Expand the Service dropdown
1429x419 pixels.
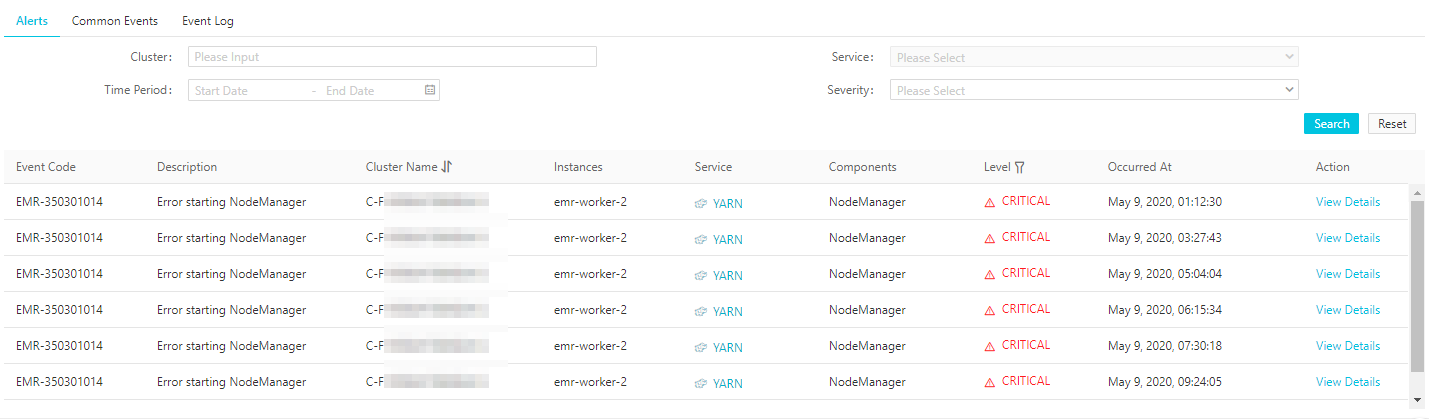(x=1094, y=57)
